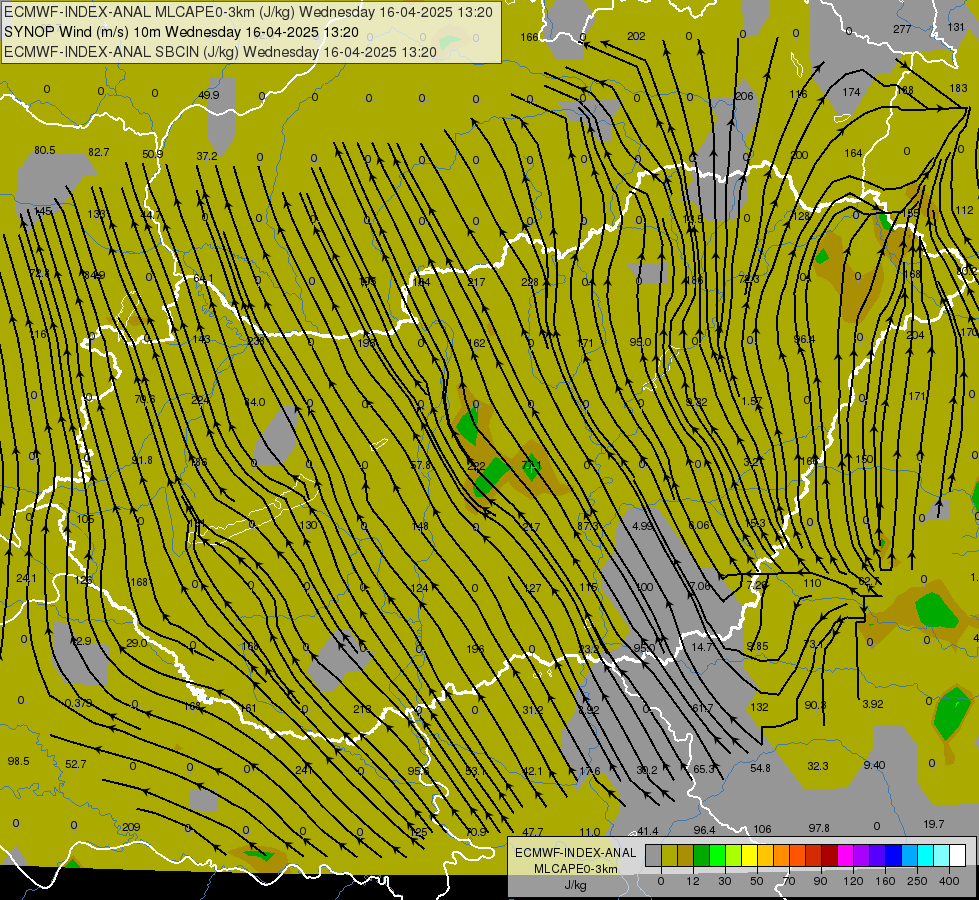979x900 pixels.
Task: Click the '196' value on the map
Action: [475, 649]
